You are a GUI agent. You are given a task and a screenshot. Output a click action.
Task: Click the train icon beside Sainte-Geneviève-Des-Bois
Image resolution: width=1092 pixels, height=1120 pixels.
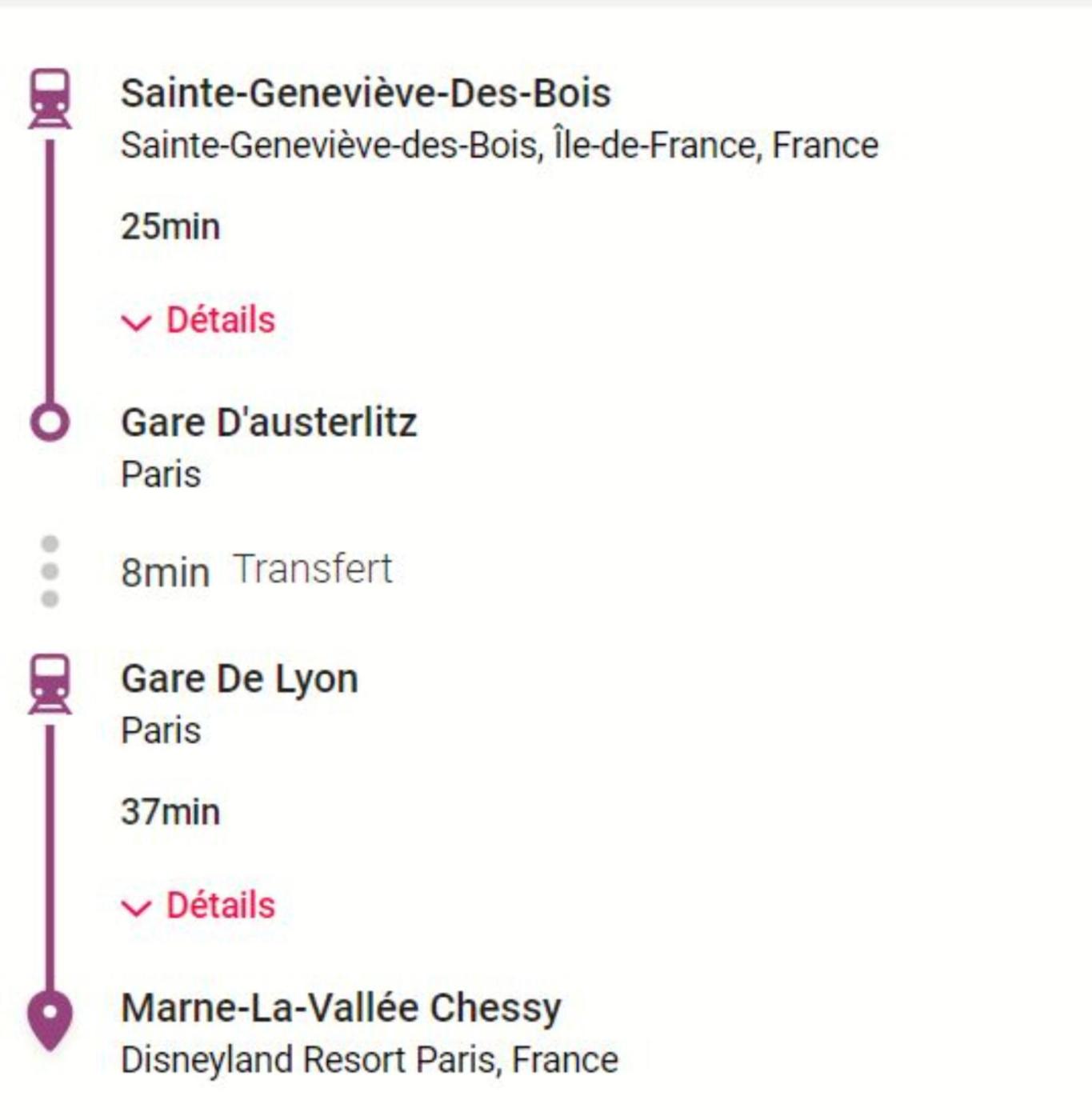pyautogui.click(x=50, y=99)
